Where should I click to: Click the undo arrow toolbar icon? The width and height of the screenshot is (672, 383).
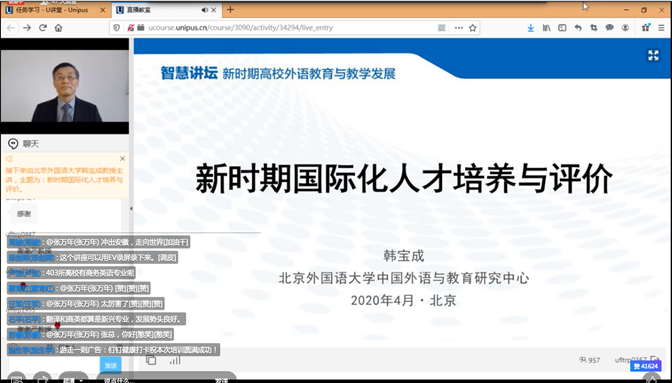(x=578, y=28)
